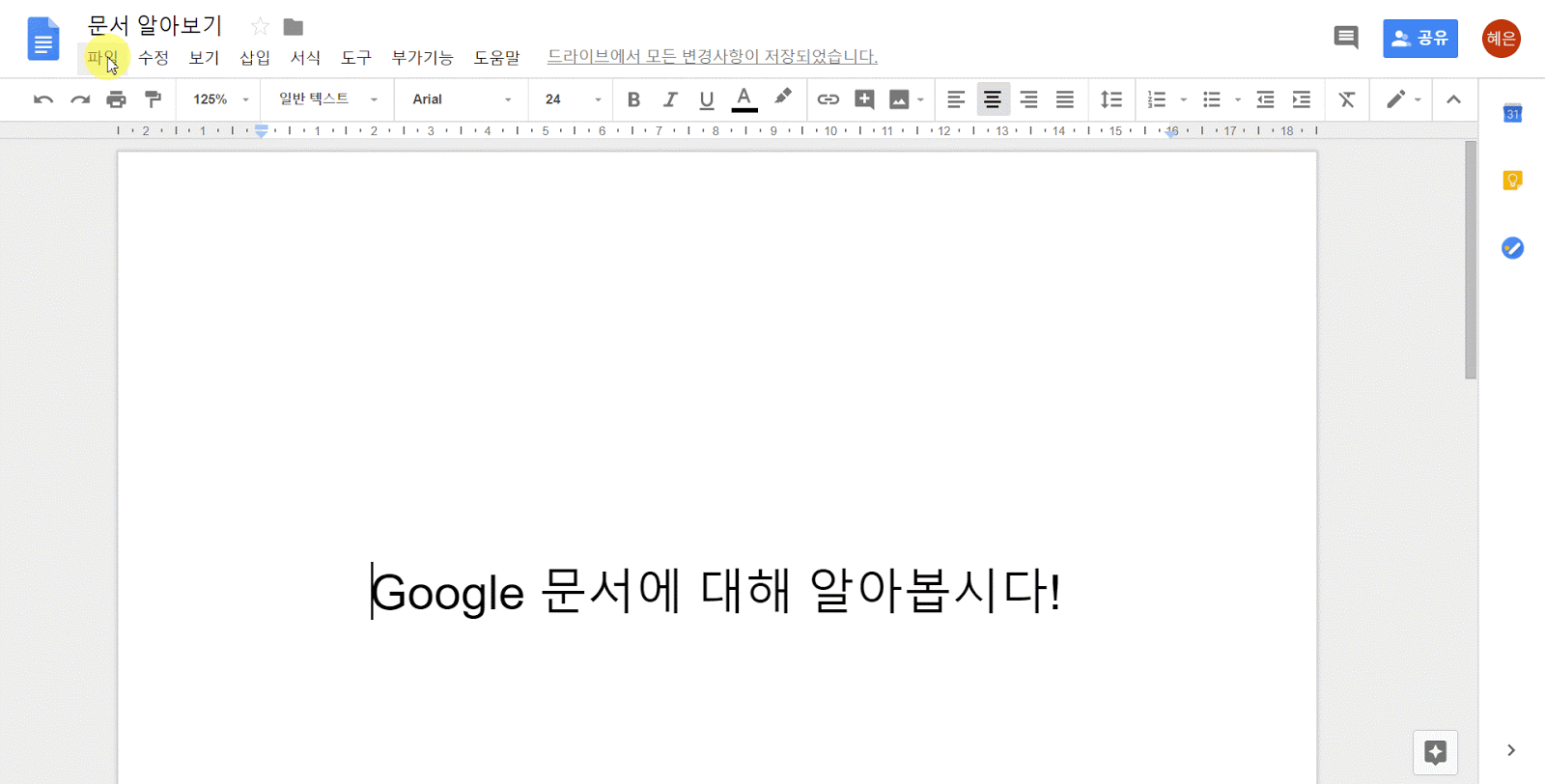Expand the editing mode dropdown arrow

coord(1418,99)
